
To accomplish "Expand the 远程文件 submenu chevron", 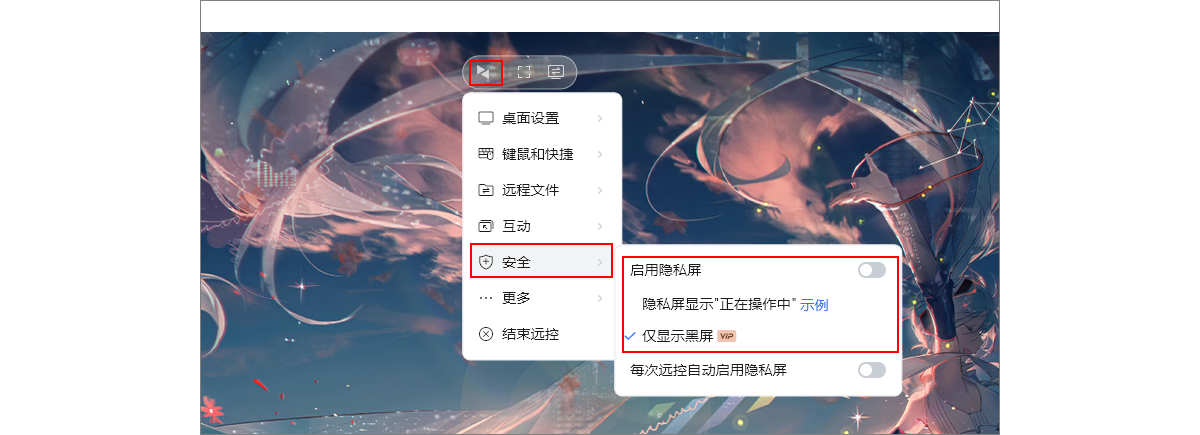I will point(600,190).
